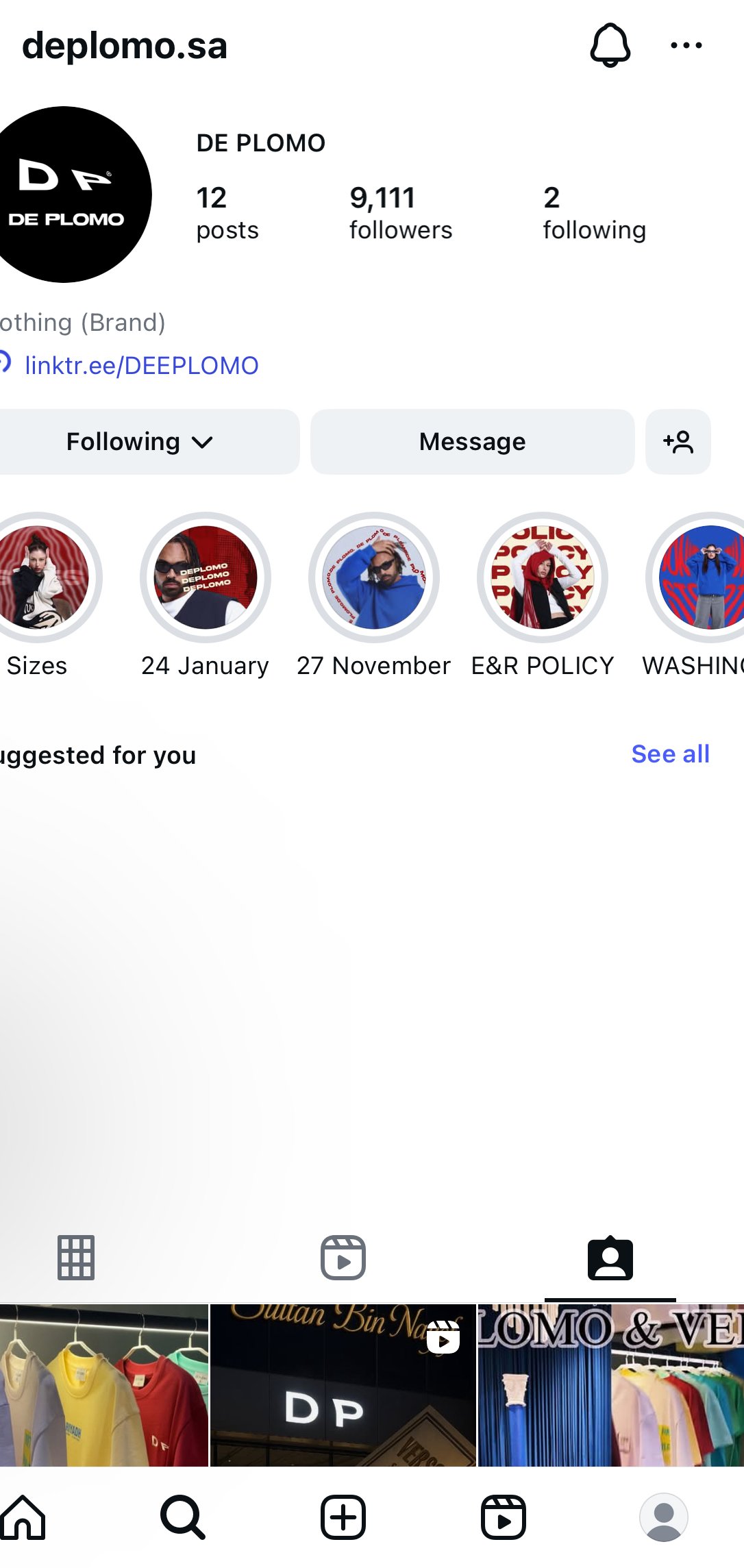This screenshot has width=744, height=1568.
Task: Open the 24 January story highlight
Action: 206,577
